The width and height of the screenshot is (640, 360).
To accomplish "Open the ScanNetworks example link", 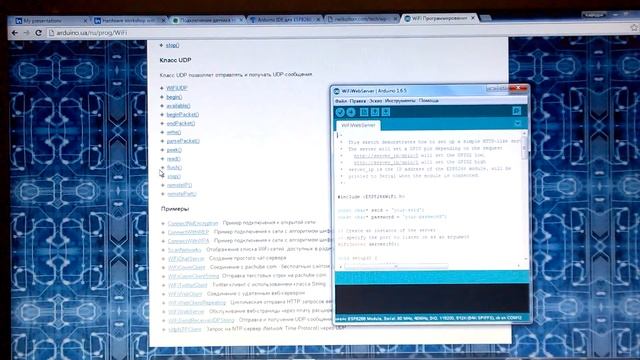I will click(184, 250).
